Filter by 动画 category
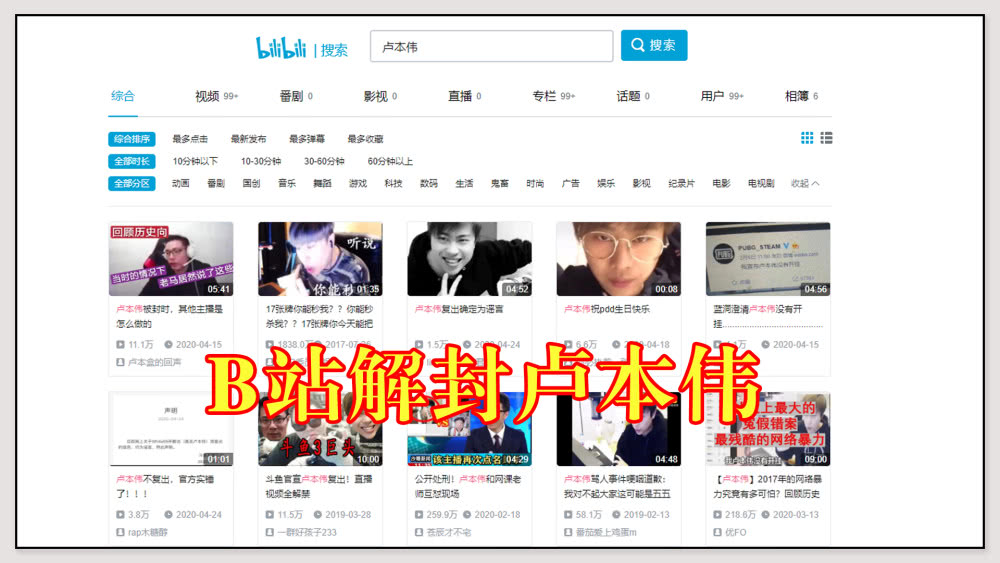This screenshot has width=1000, height=563. (180, 184)
